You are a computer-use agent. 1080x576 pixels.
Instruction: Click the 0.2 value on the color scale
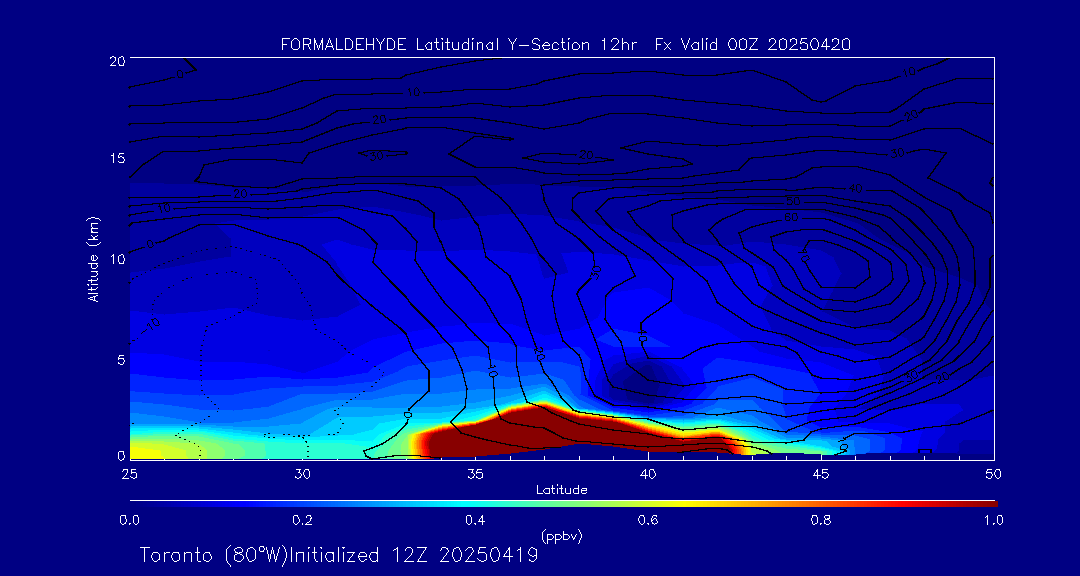[x=303, y=520]
